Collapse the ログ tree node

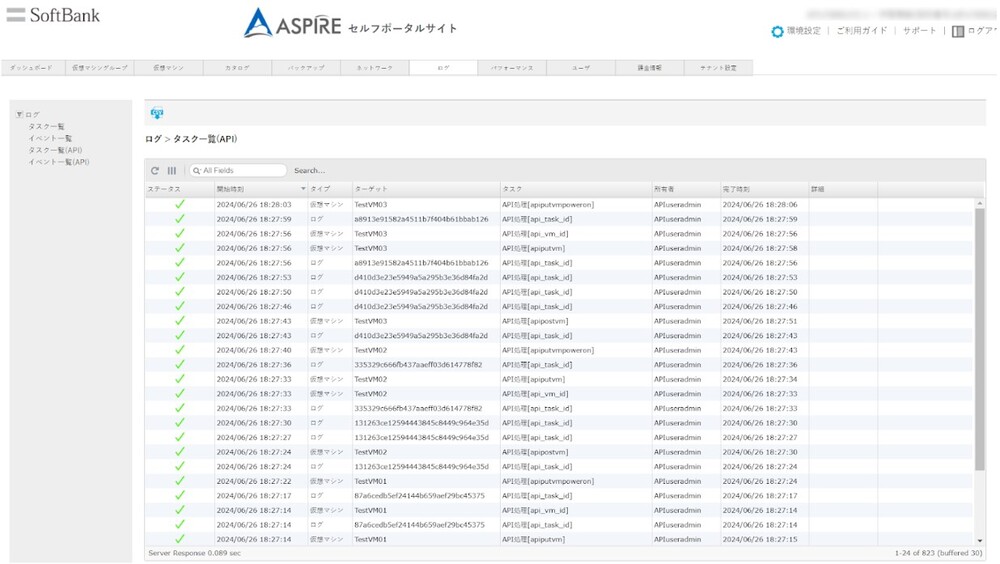tap(19, 115)
